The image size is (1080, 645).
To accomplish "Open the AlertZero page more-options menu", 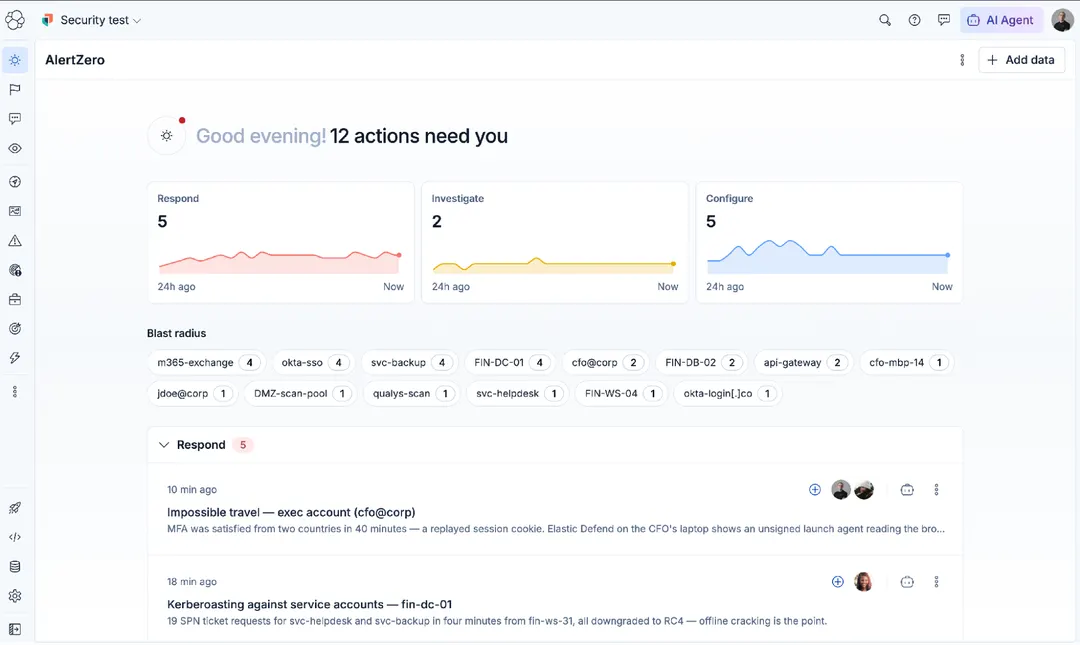I will [x=962, y=60].
